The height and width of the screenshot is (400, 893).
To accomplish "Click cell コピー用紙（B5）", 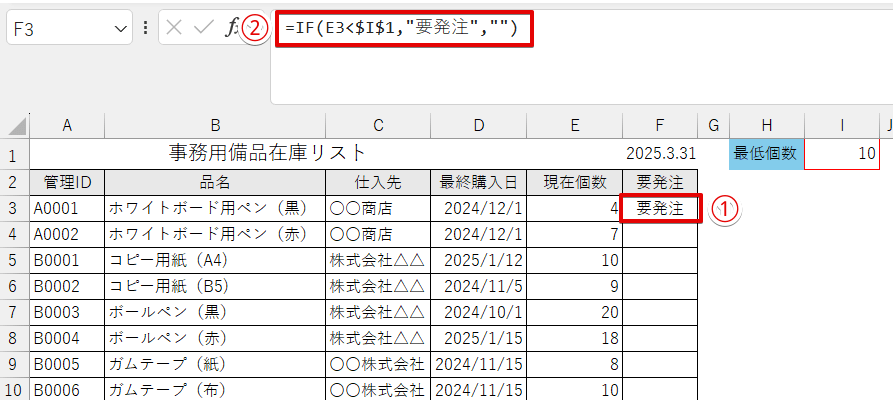I will pos(215,286).
